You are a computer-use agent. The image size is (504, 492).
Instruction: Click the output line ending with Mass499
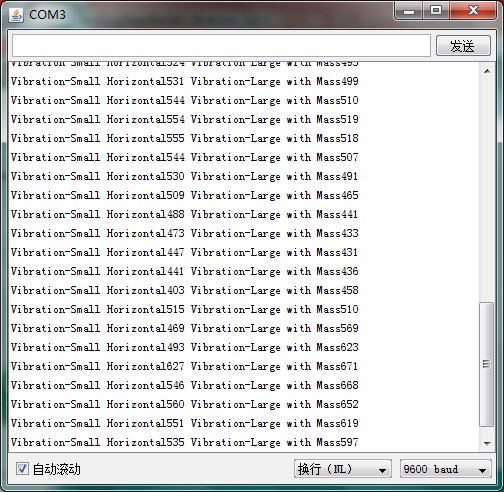pos(184,81)
